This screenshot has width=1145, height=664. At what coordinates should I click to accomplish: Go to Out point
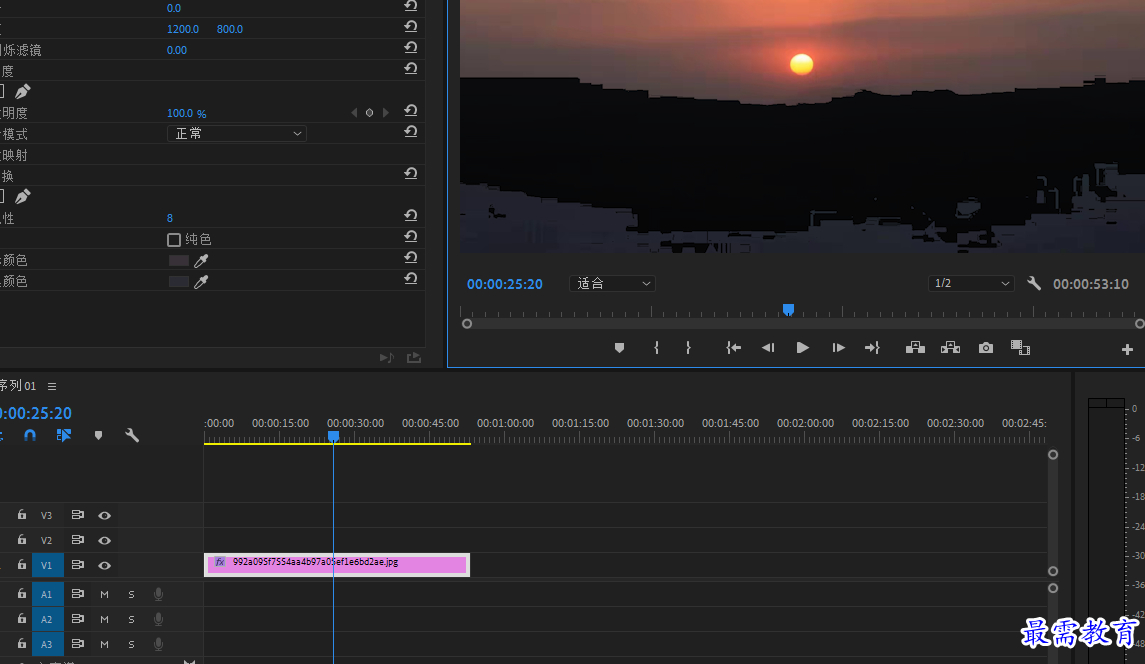point(873,348)
